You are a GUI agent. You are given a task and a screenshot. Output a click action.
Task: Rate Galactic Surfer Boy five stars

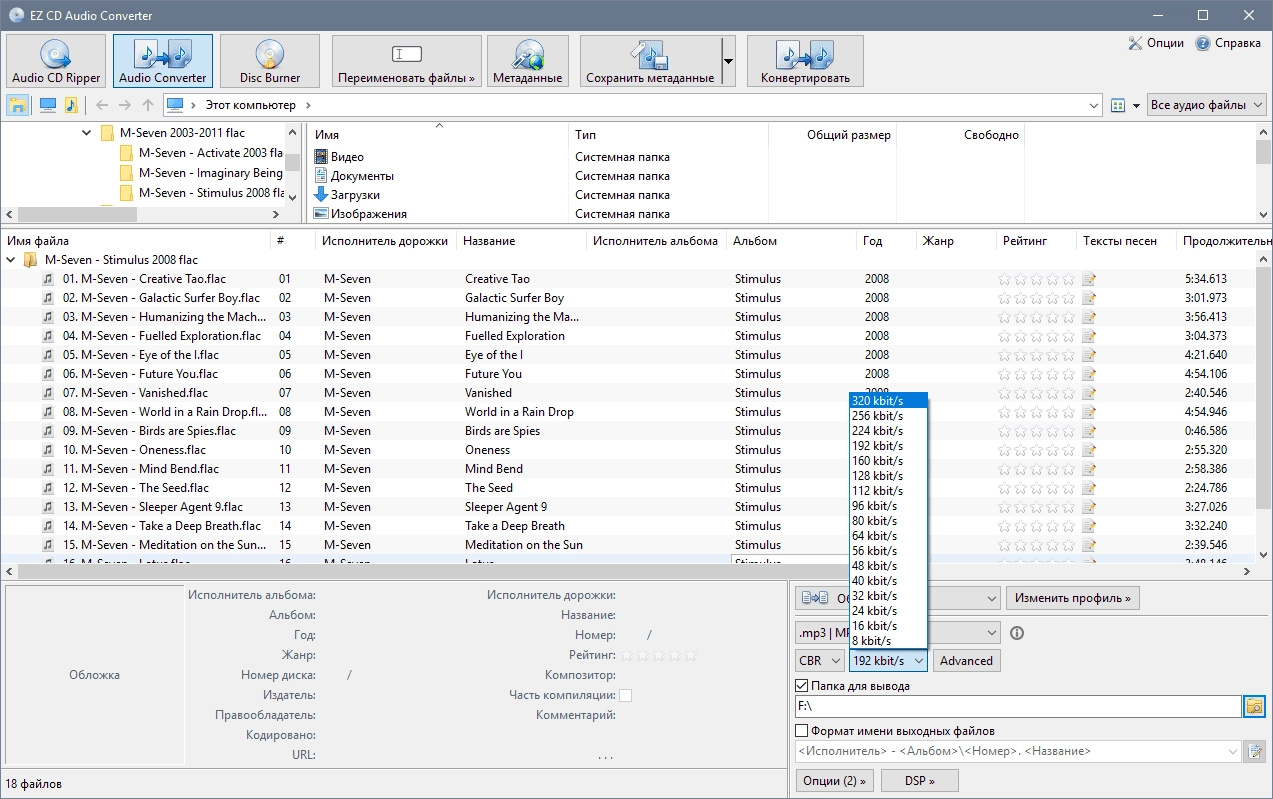1069,298
